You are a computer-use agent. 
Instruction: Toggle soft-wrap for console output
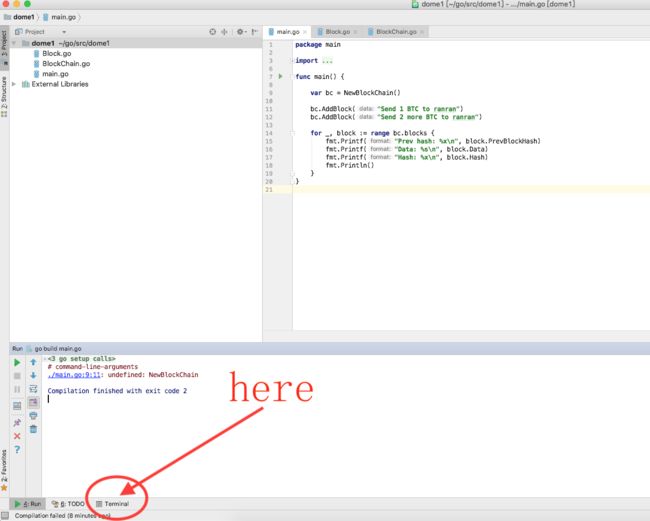tap(33, 389)
